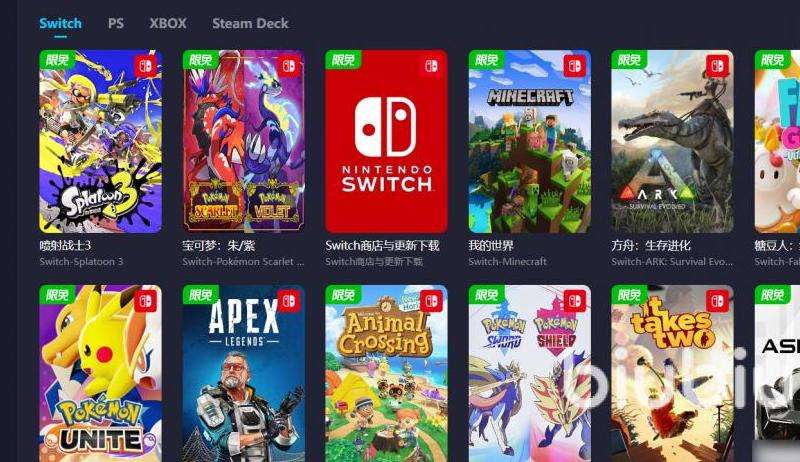Click Switch商店与更新下载 title text
The height and width of the screenshot is (462, 800).
(382, 246)
